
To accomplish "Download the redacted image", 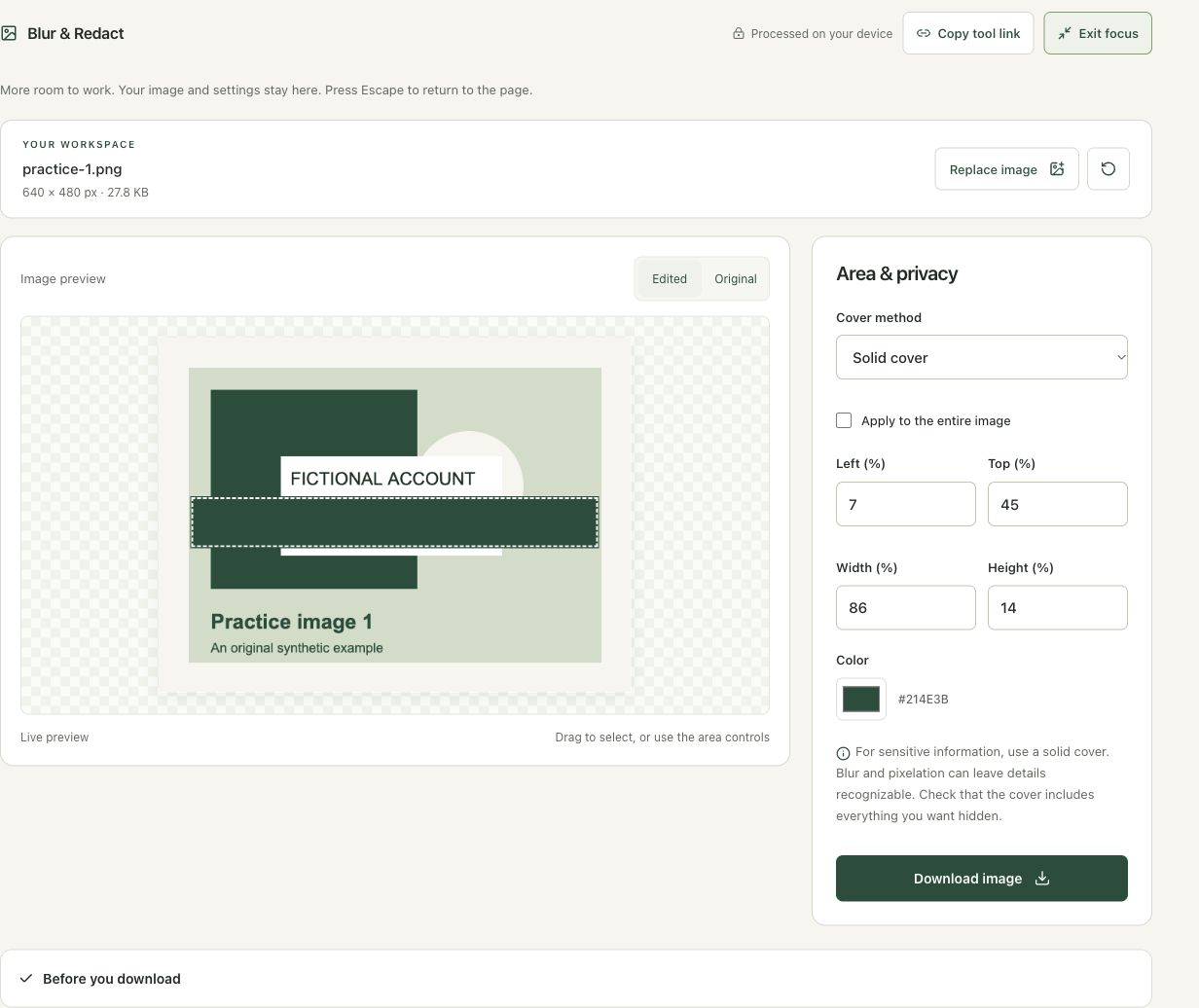I will [982, 878].
